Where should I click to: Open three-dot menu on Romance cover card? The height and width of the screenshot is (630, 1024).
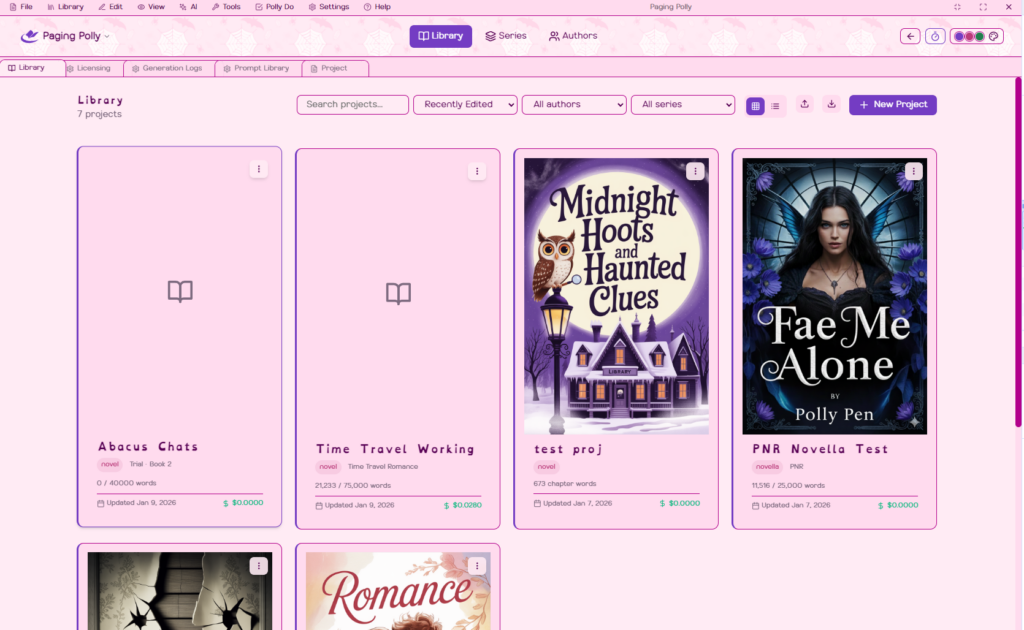click(x=477, y=566)
